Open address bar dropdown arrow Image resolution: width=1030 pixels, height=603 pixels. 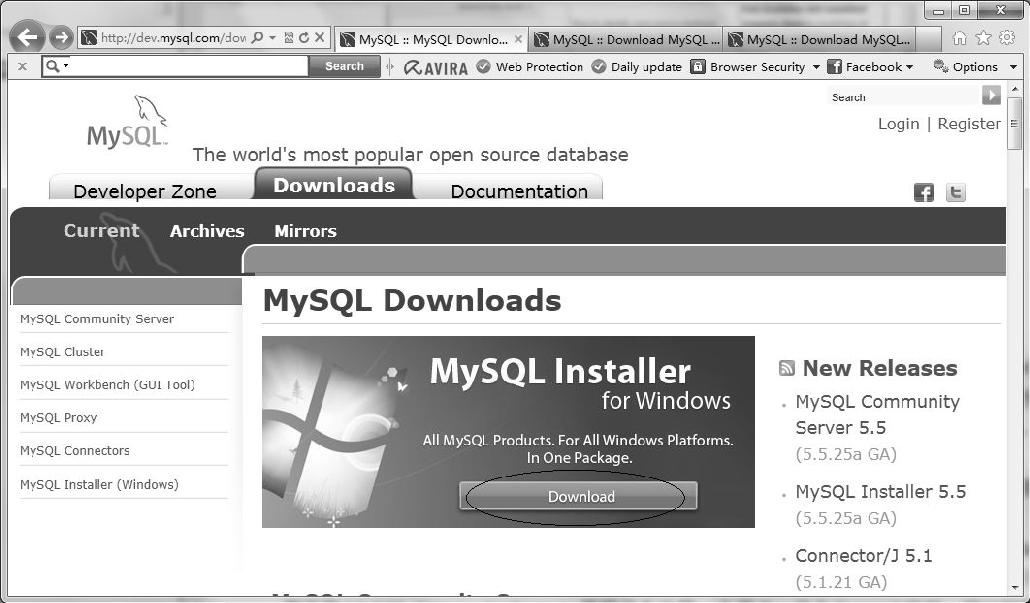pos(273,37)
